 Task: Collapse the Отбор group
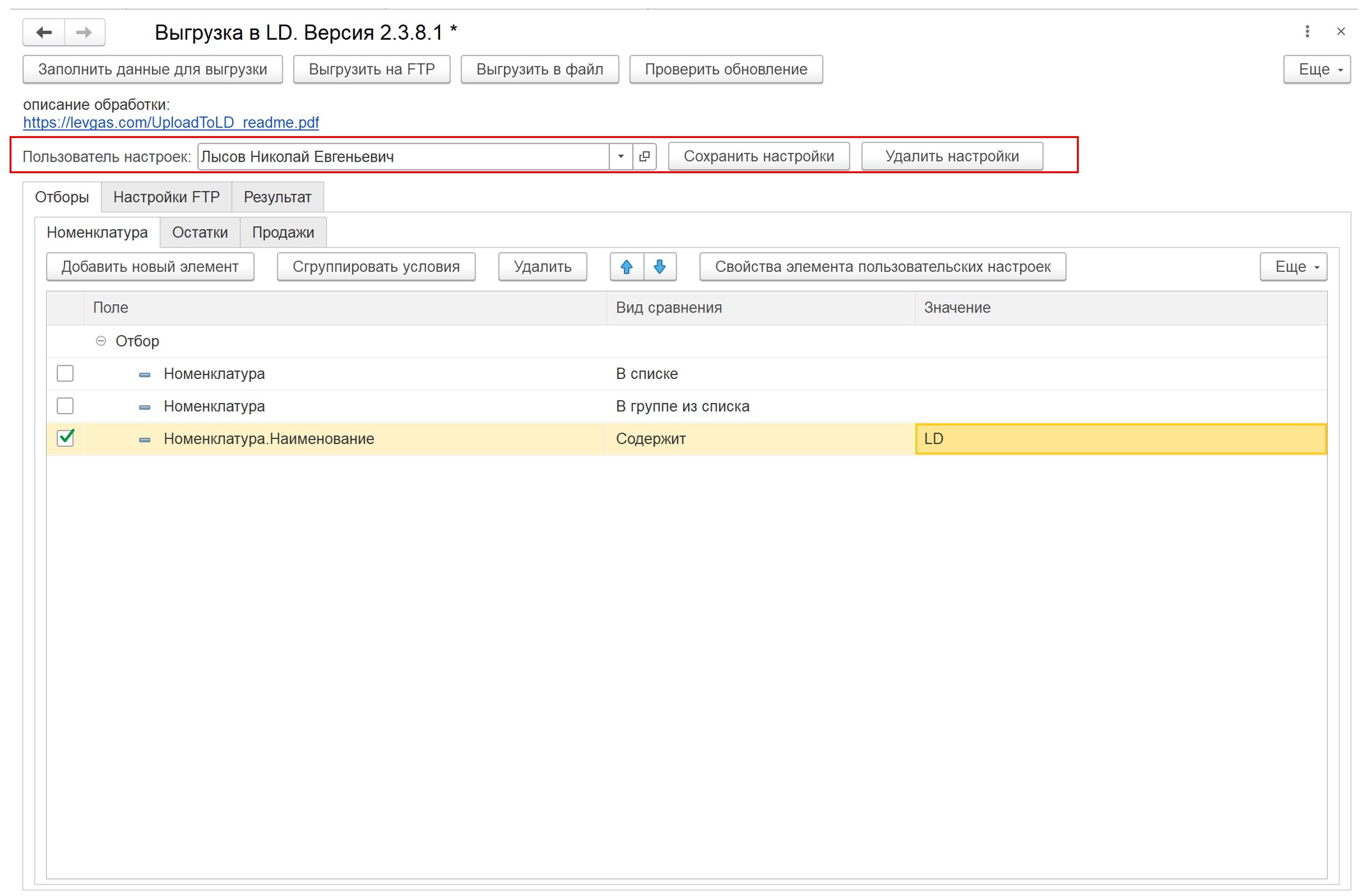pyautogui.click(x=100, y=341)
